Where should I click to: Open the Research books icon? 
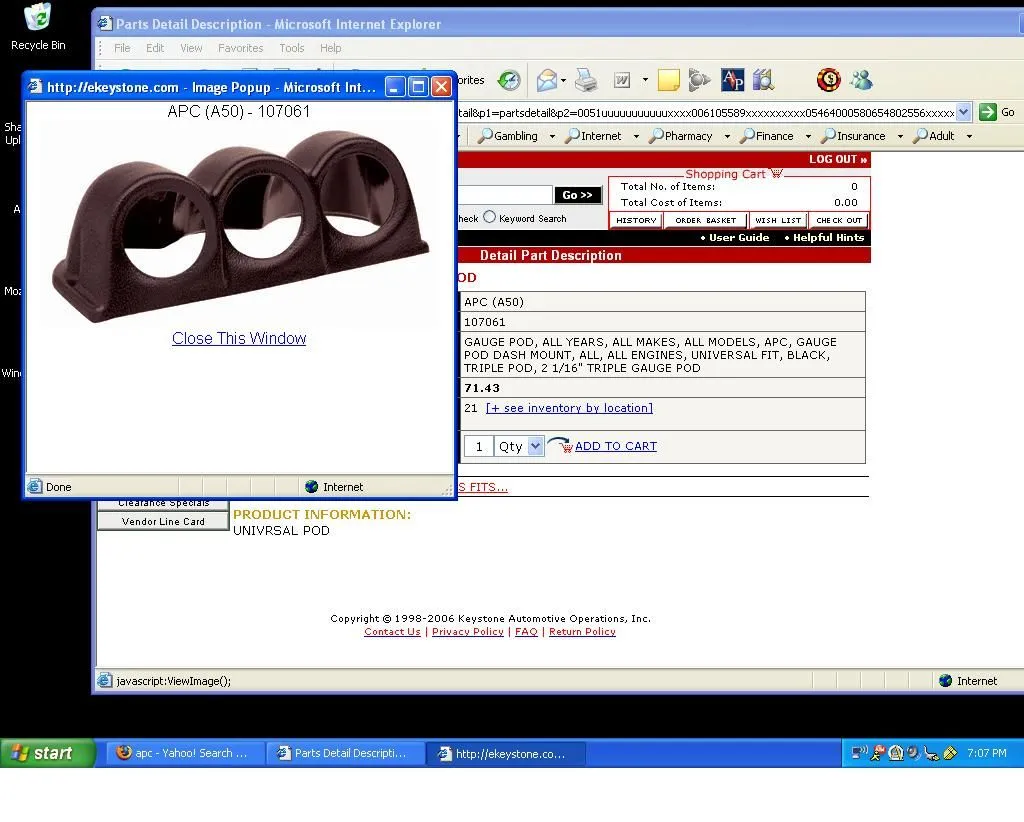[763, 80]
